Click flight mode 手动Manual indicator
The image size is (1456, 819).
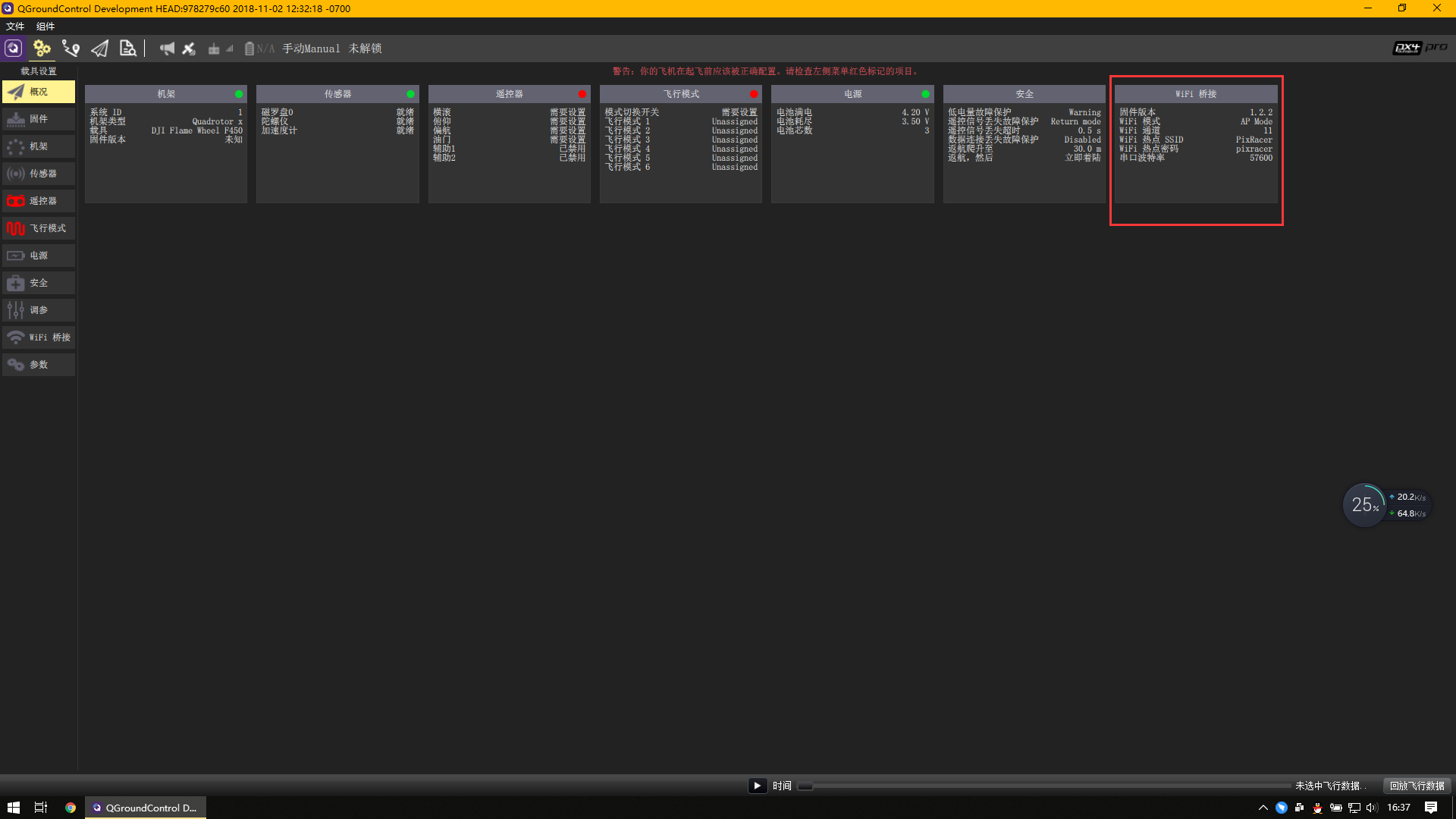click(x=311, y=49)
